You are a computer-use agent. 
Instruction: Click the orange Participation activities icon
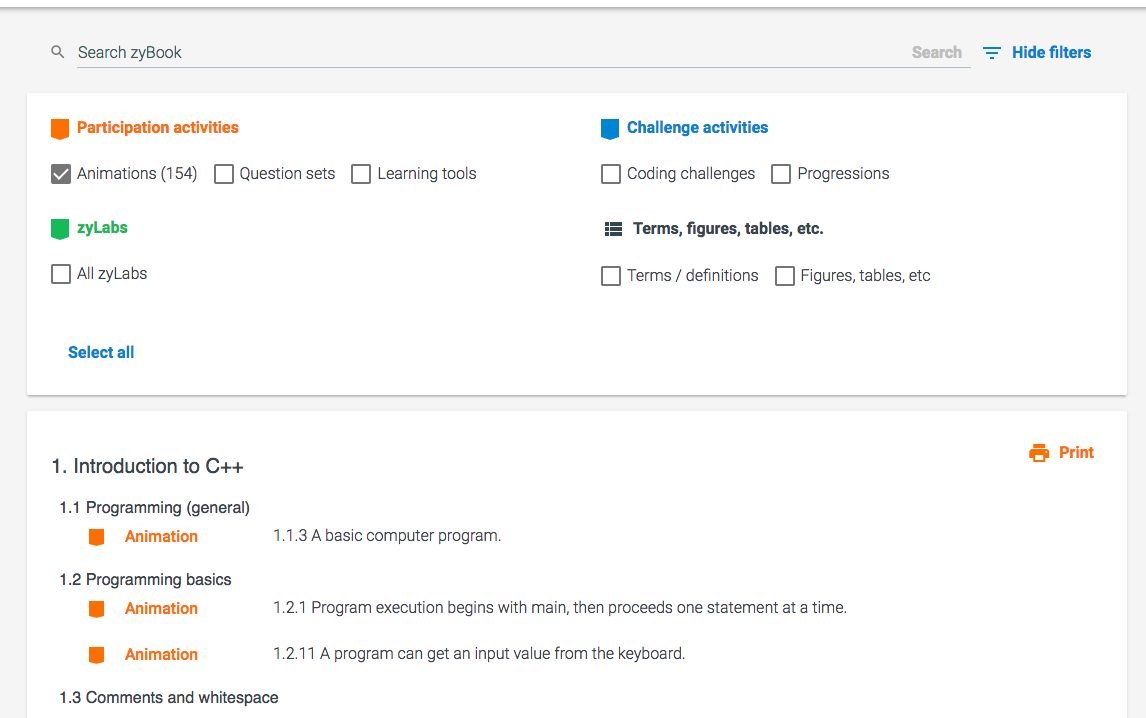tap(60, 129)
